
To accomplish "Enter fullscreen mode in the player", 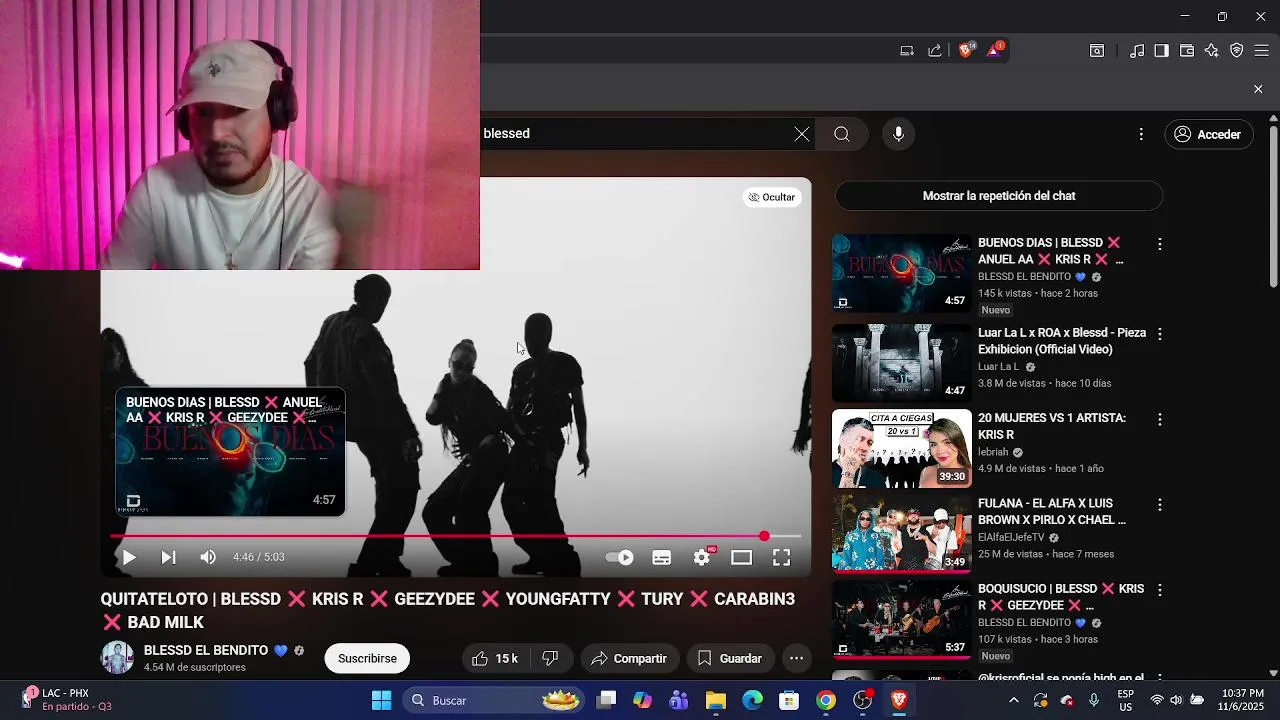I will (781, 558).
